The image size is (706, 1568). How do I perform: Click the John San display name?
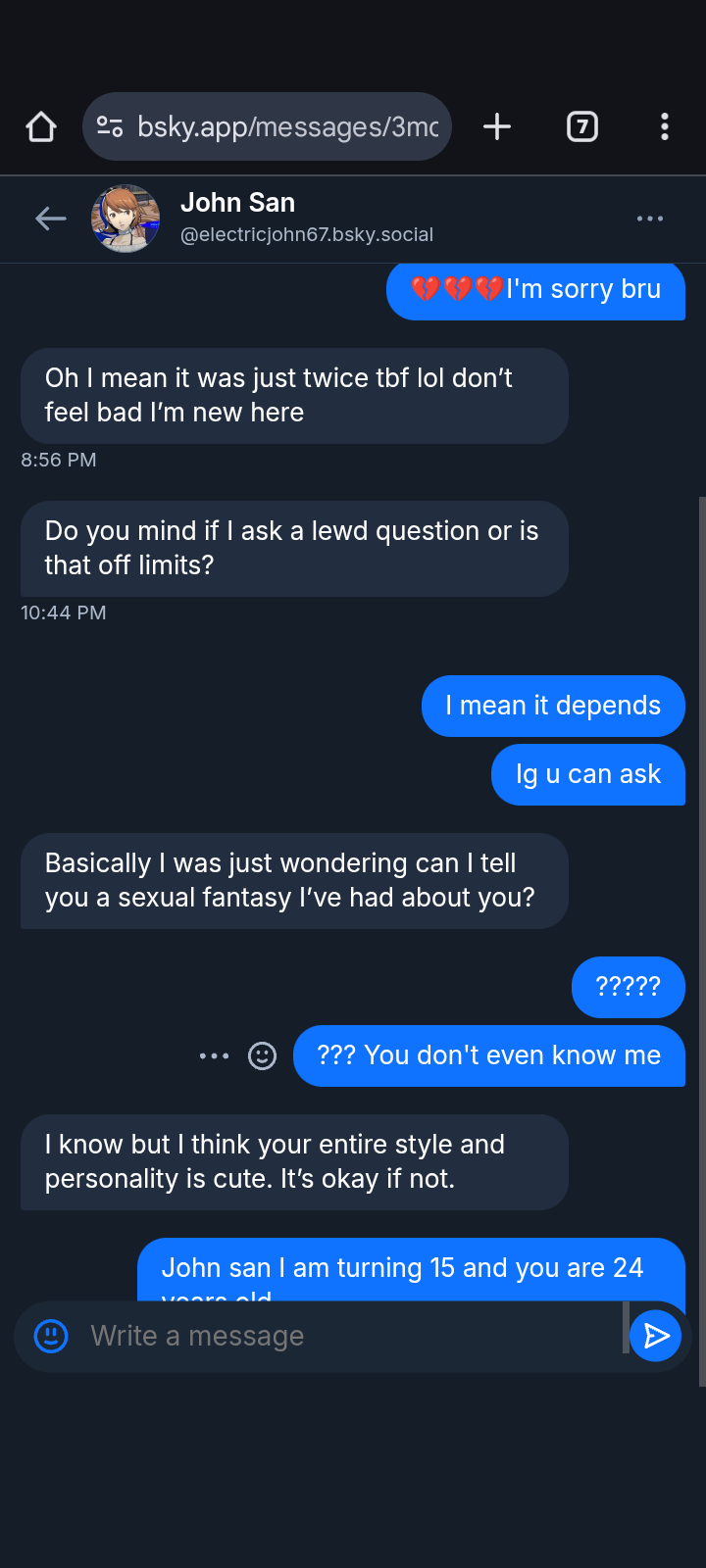click(237, 203)
